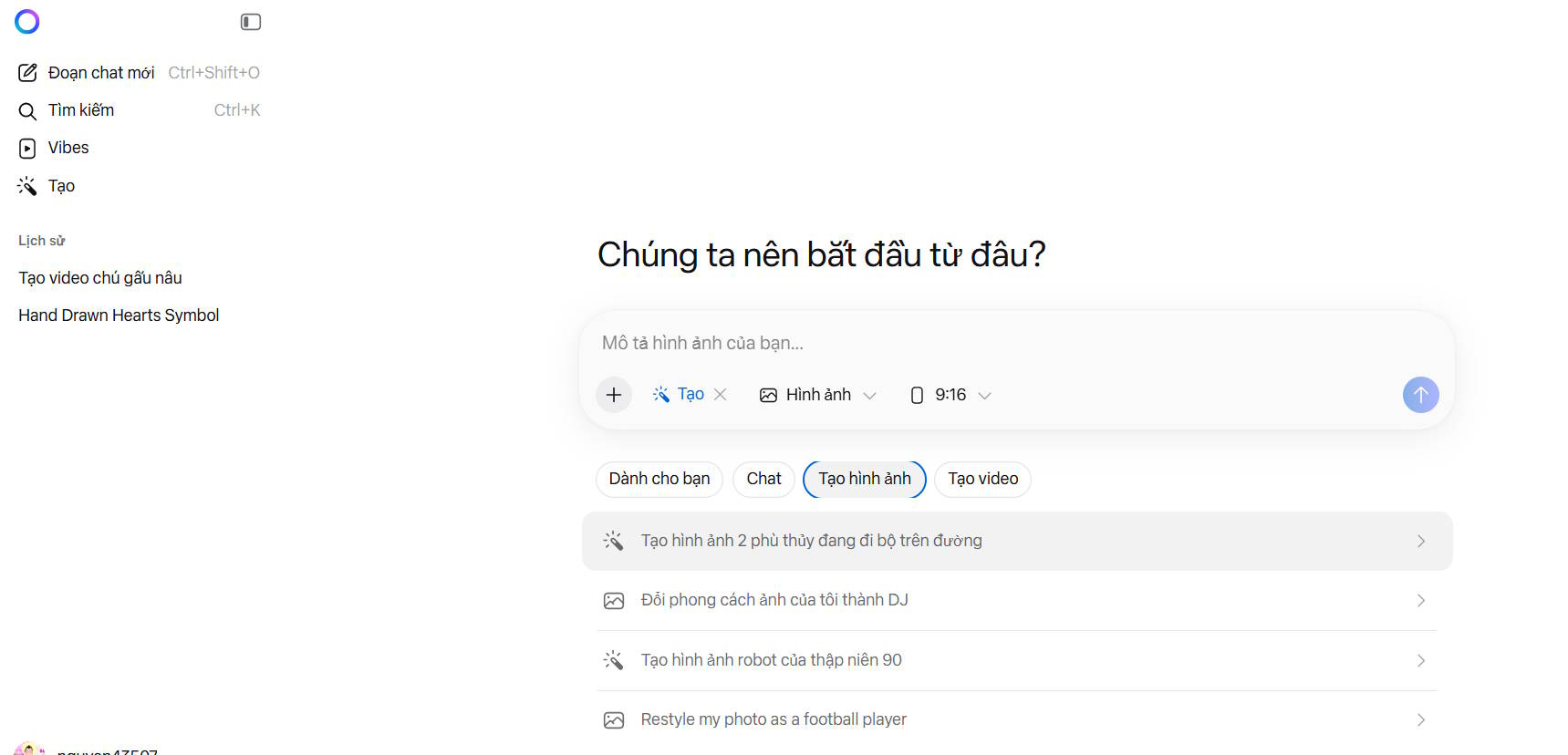Screen dimensions: 1568x755
Task: Start a new chat via Đoạn chat mới
Action: pos(139,73)
